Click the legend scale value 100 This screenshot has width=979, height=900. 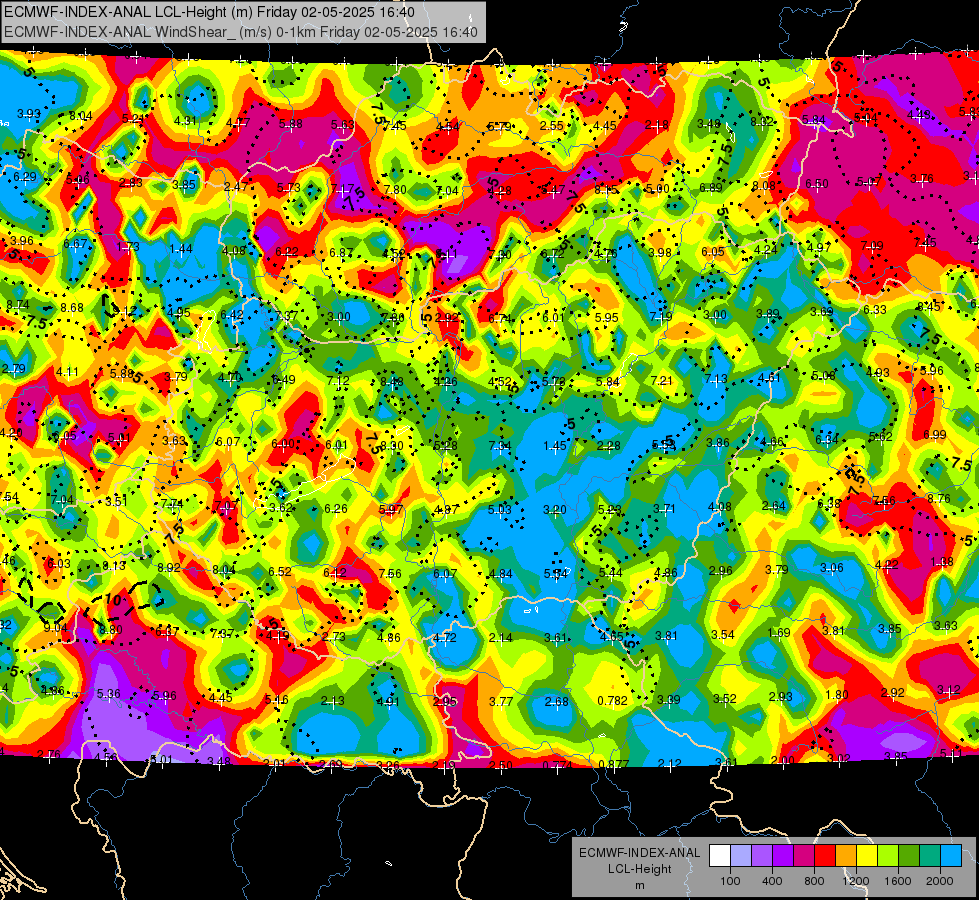coord(730,881)
